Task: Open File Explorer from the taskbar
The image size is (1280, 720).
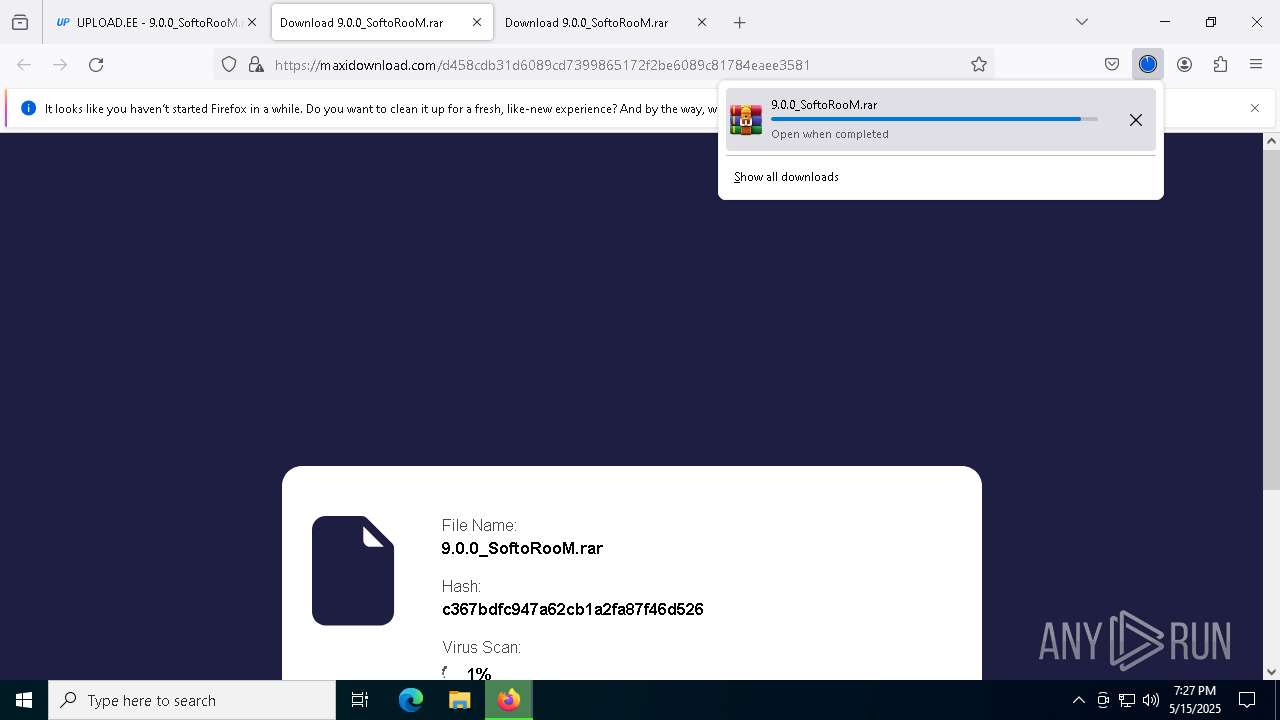Action: [459, 700]
